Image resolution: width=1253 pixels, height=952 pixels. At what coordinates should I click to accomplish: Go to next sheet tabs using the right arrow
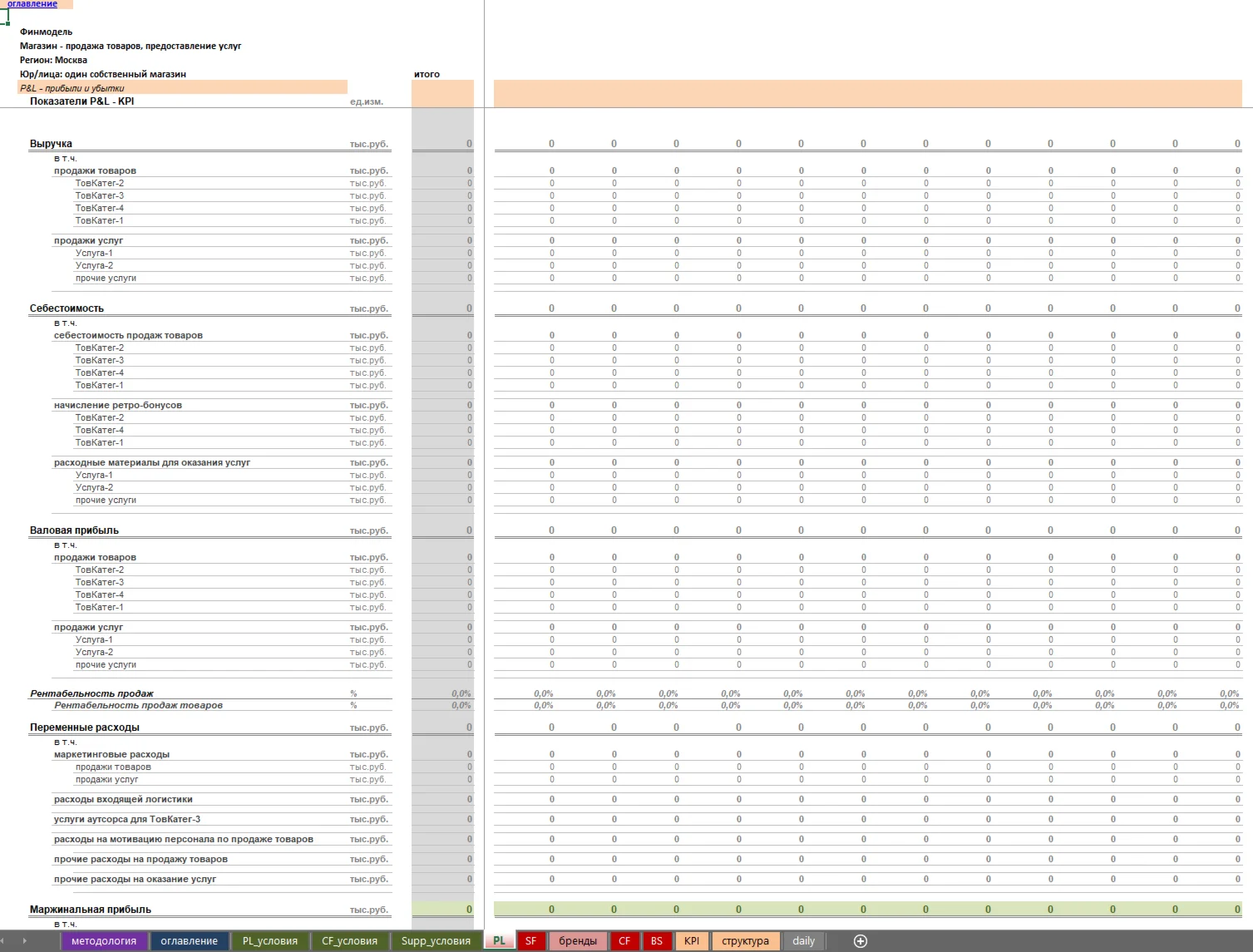pyautogui.click(x=24, y=941)
